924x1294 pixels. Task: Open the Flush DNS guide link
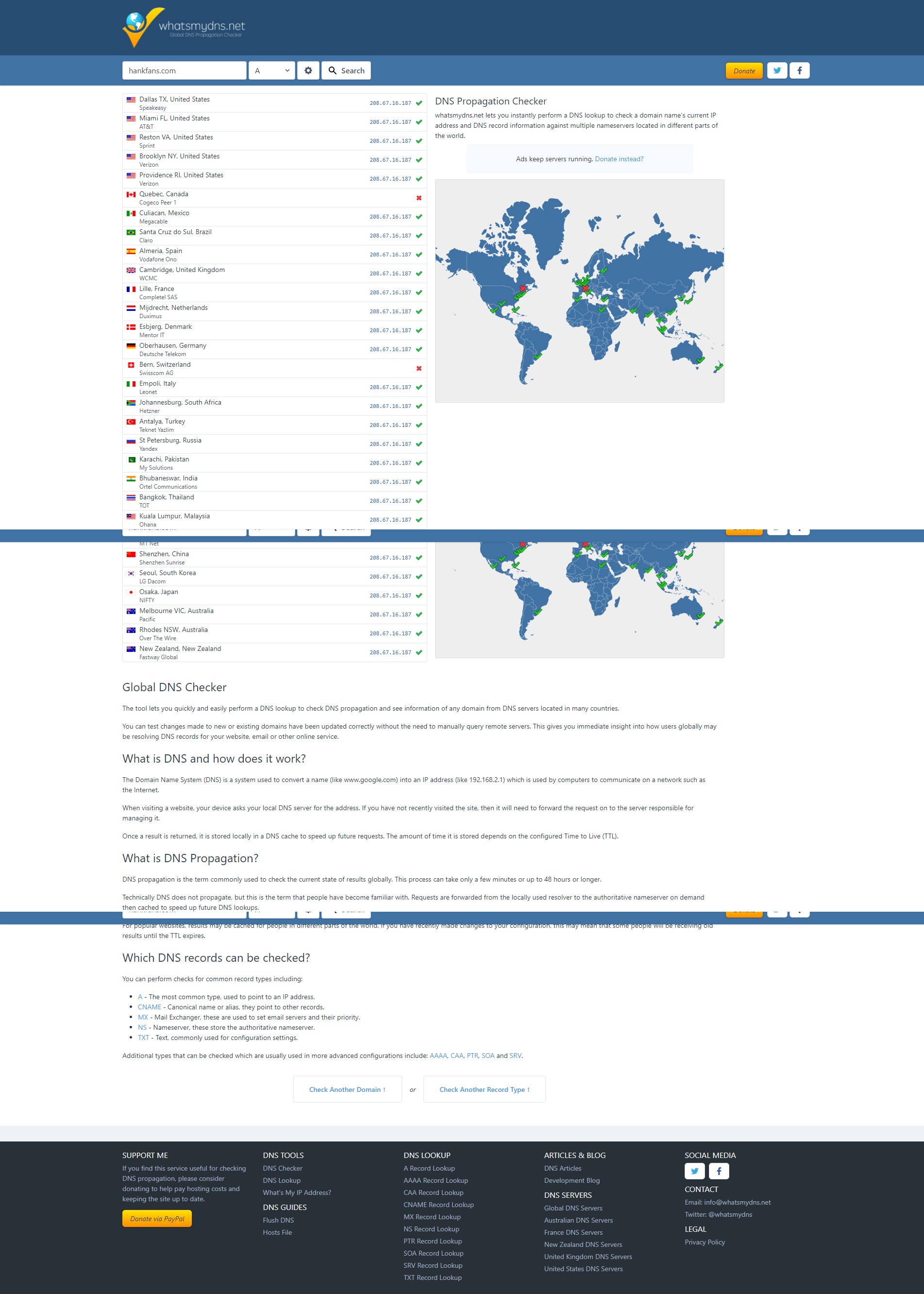coord(278,1220)
